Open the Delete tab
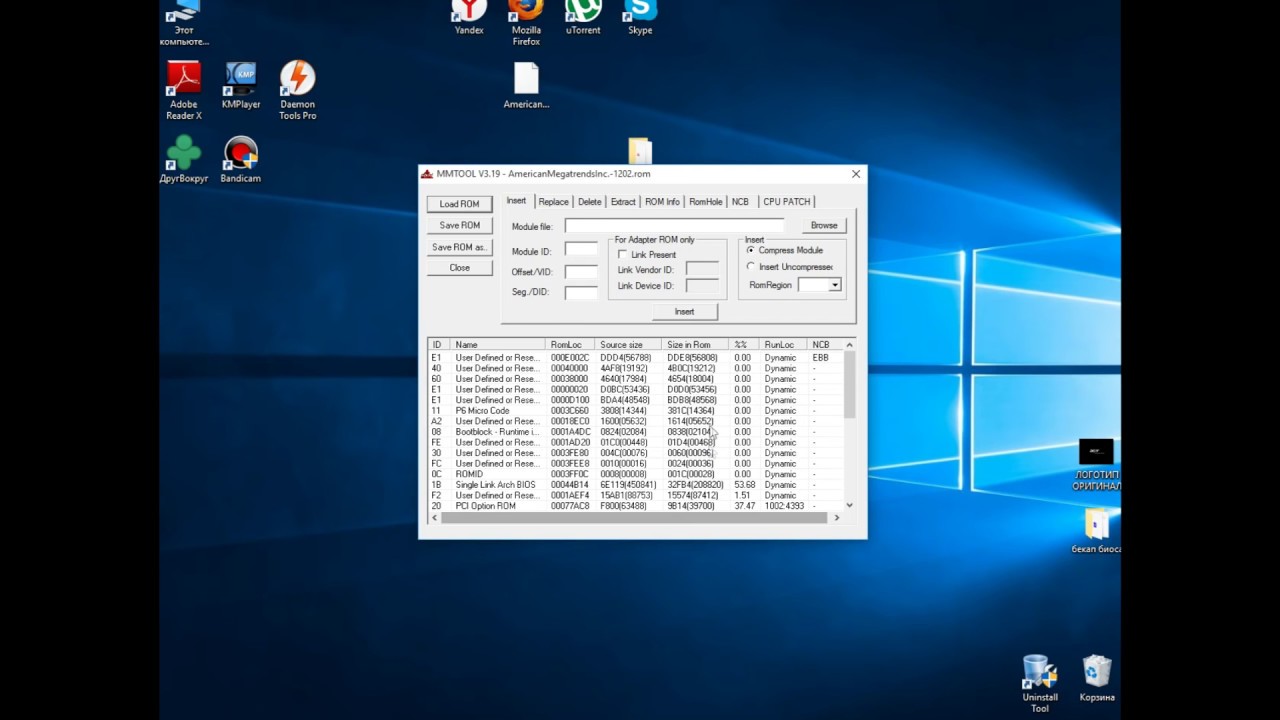The height and width of the screenshot is (720, 1280). coord(590,202)
